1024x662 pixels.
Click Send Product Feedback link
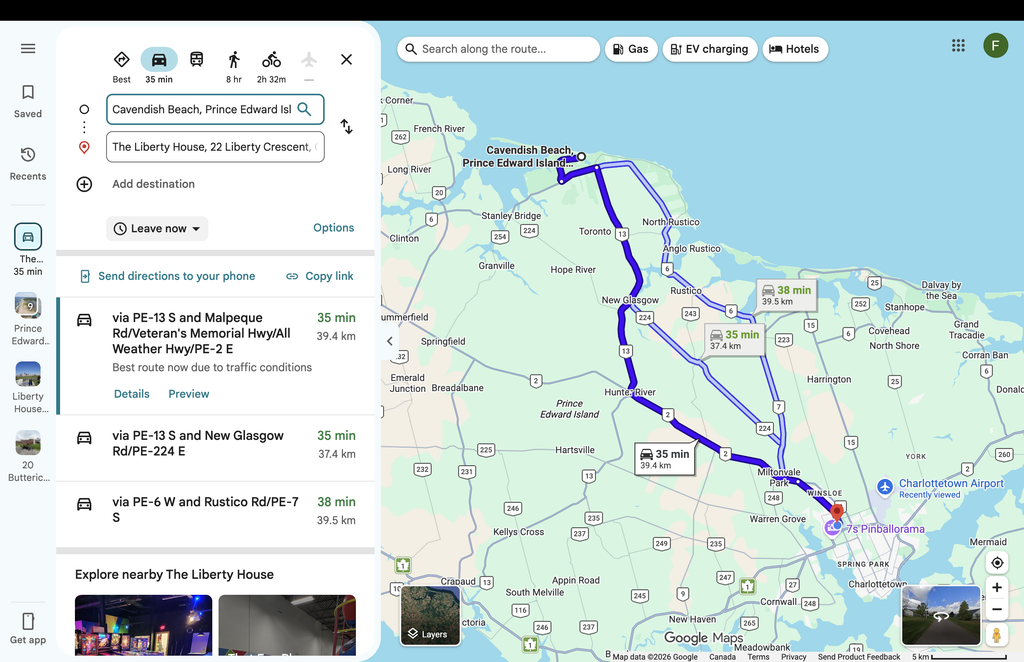(859, 657)
